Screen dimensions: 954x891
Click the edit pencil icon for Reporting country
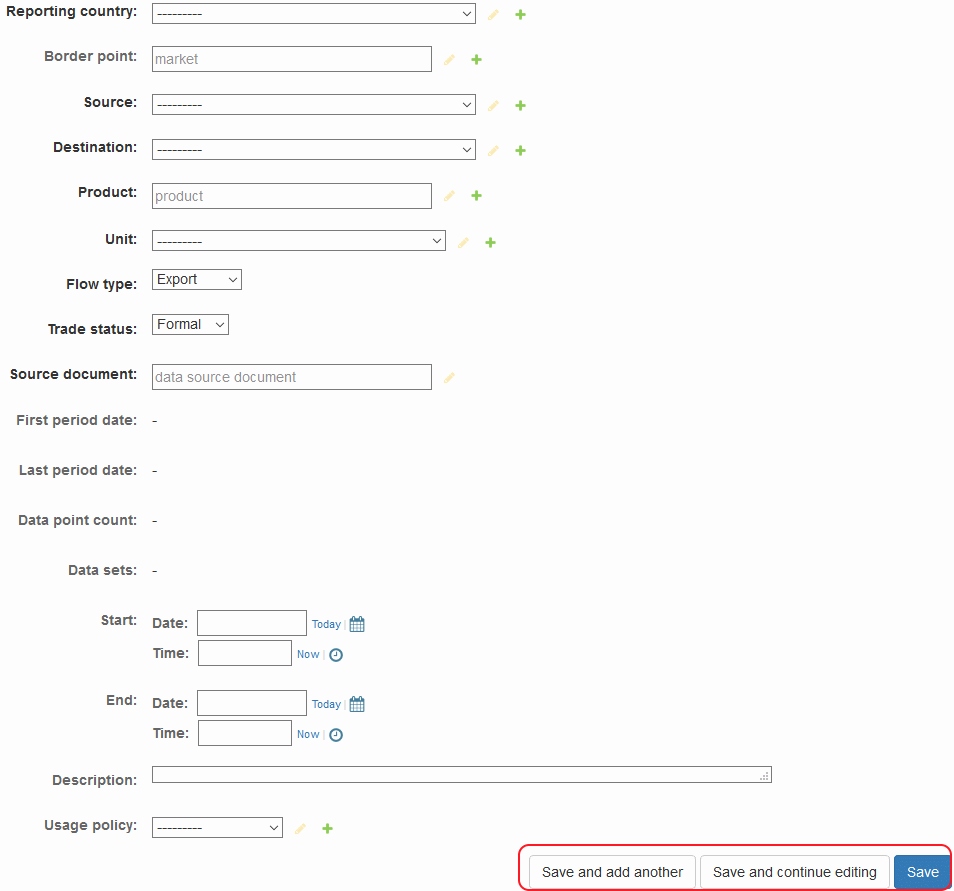click(493, 15)
